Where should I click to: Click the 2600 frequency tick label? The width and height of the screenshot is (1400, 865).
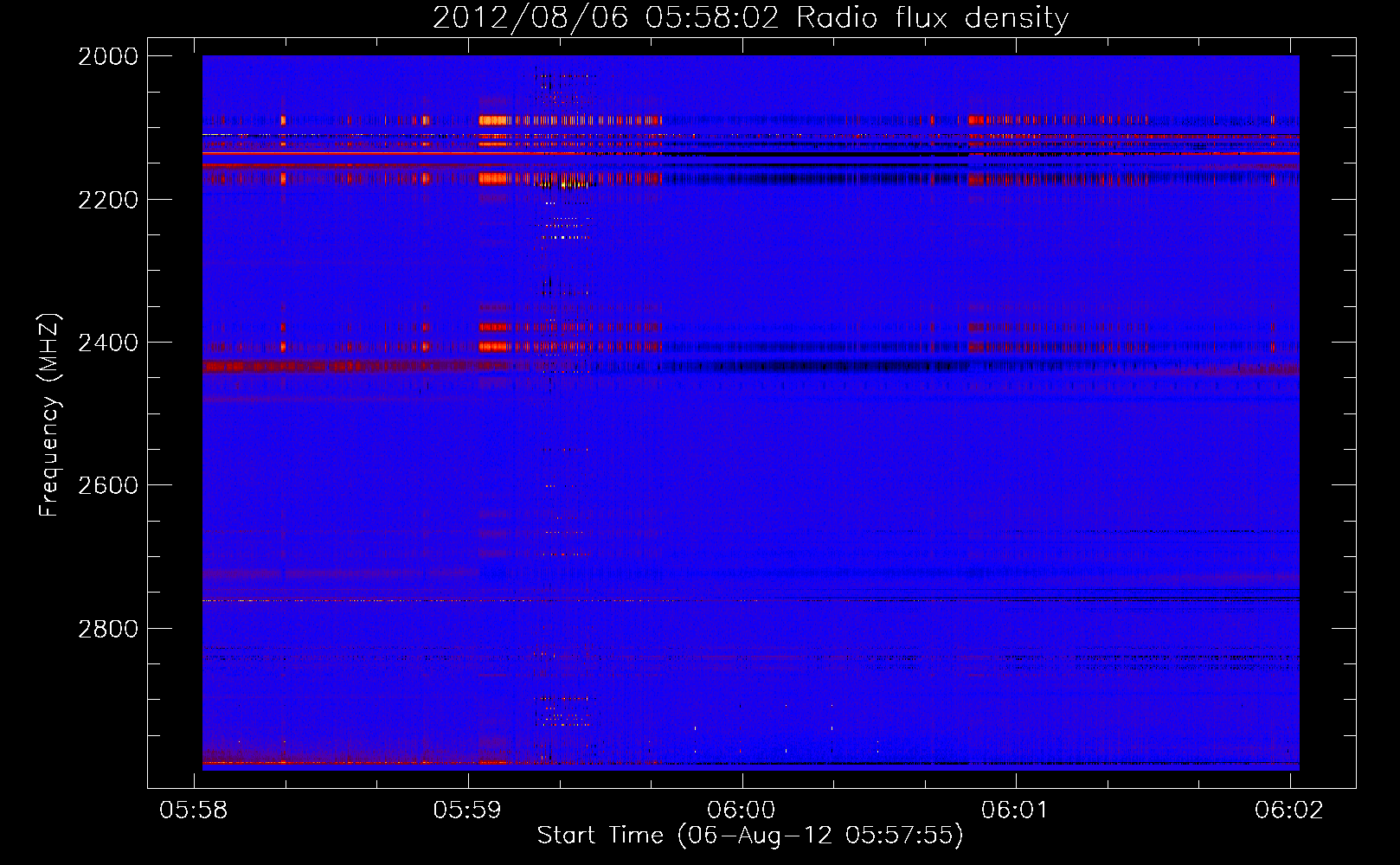tap(107, 485)
